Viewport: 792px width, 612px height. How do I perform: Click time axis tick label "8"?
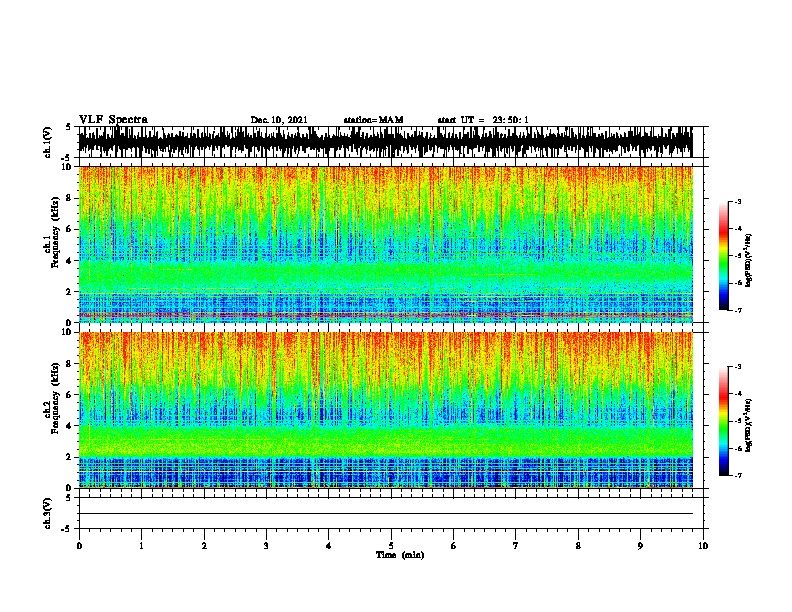578,546
